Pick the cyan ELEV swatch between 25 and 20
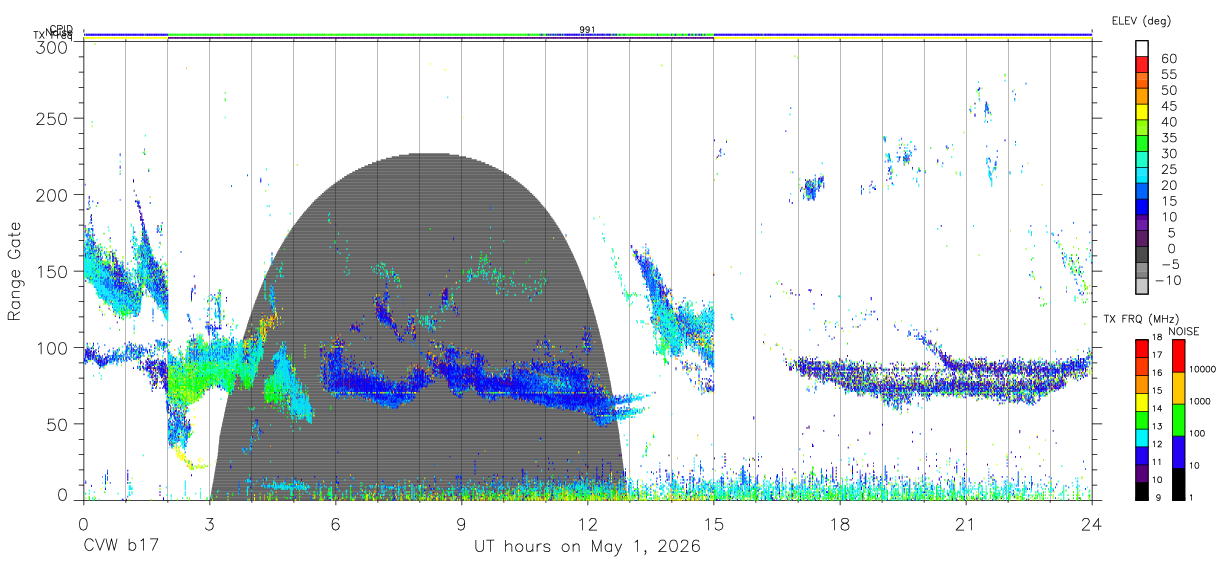Viewport: 1228px width, 567px height. [x=1142, y=177]
